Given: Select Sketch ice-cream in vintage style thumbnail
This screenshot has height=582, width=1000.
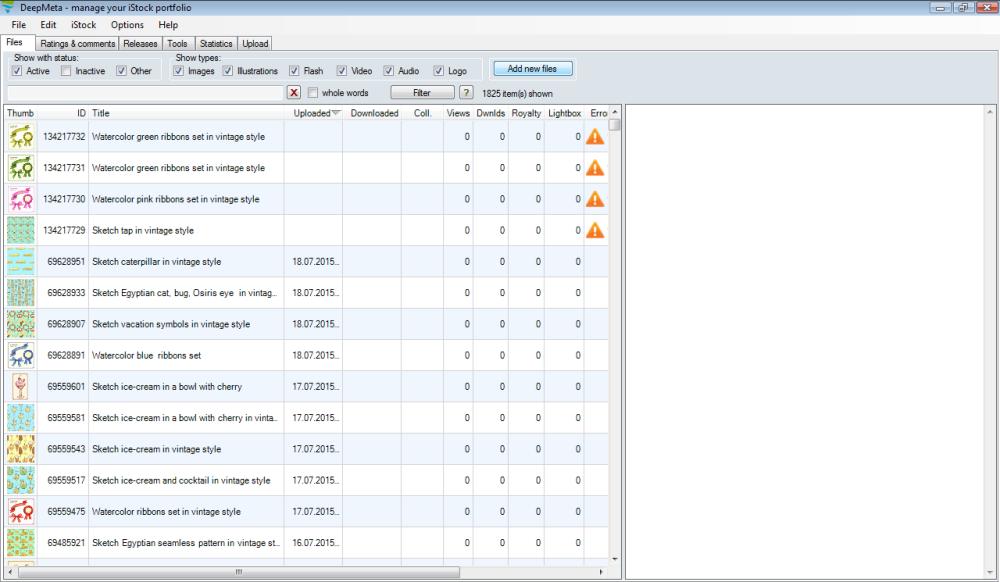Looking at the screenshot, I should point(21,449).
